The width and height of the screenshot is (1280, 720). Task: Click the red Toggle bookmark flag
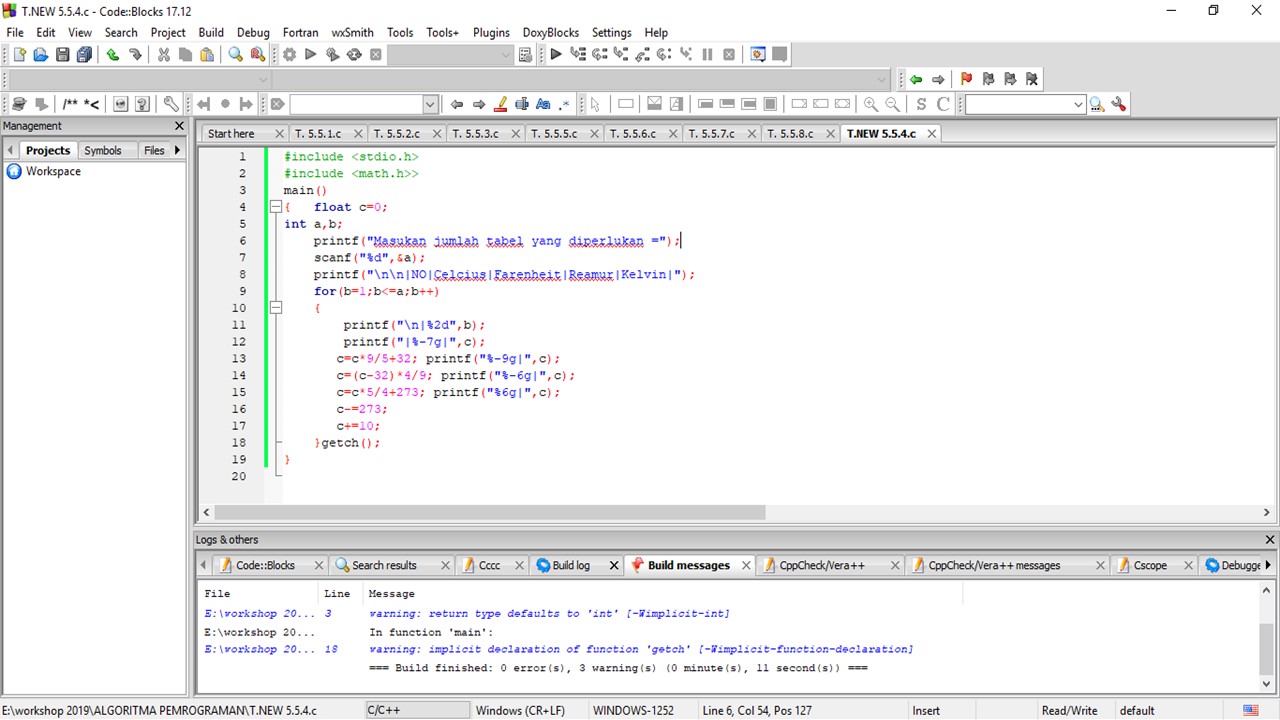point(966,79)
